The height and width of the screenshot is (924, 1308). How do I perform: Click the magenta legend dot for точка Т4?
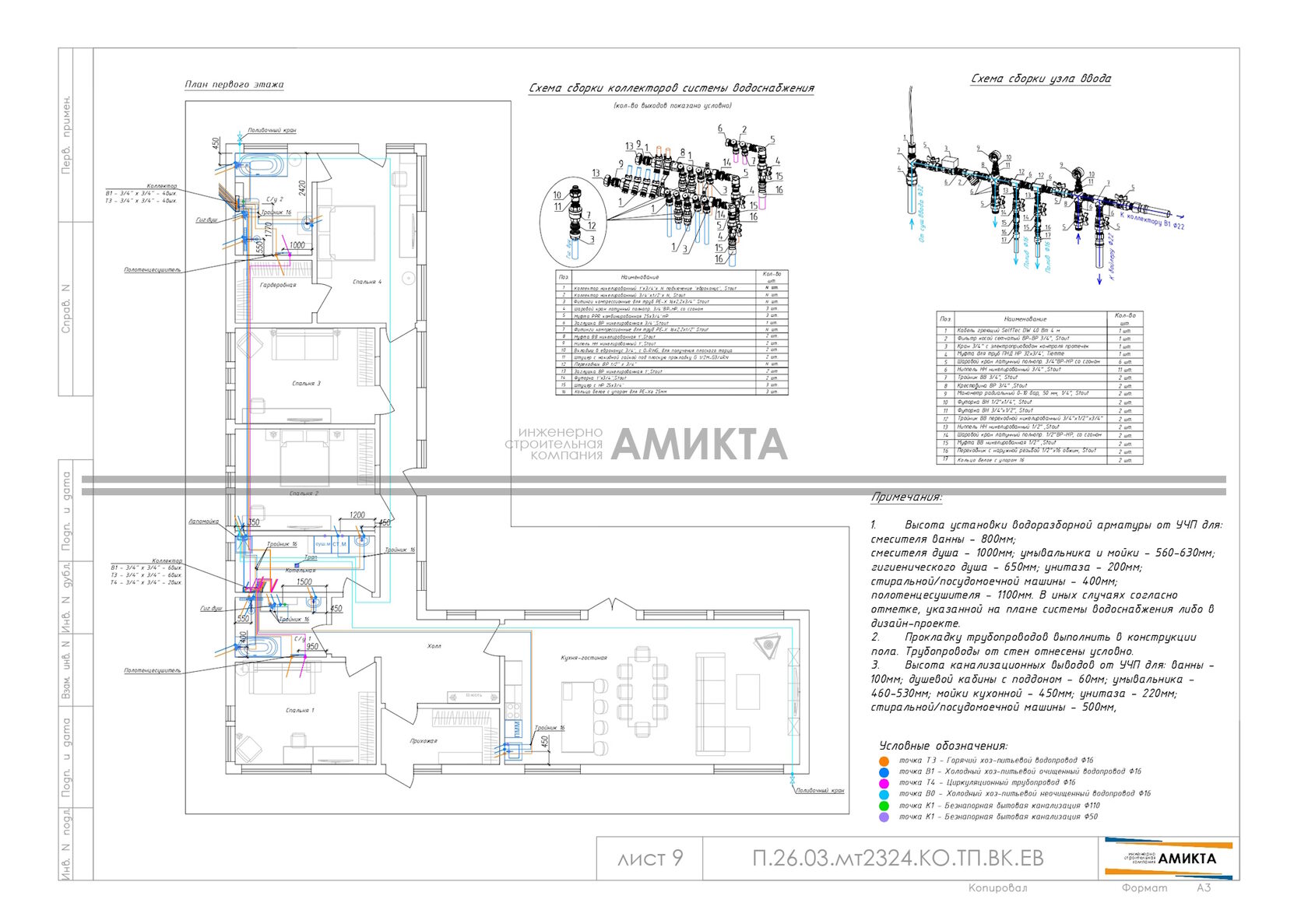coord(884,783)
